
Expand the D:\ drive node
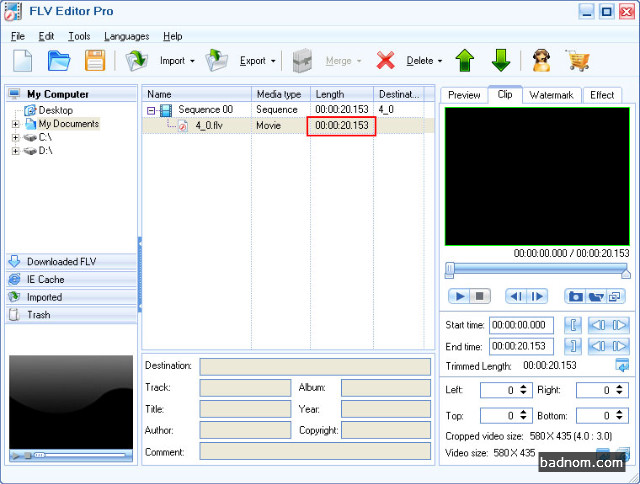click(x=15, y=151)
